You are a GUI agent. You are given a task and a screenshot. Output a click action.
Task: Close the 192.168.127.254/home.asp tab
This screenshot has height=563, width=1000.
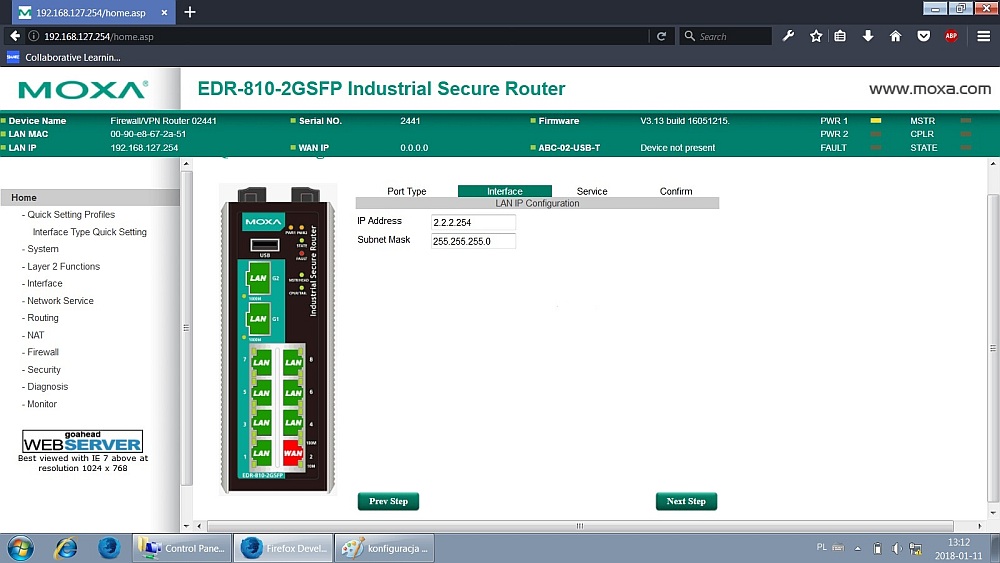point(164,12)
